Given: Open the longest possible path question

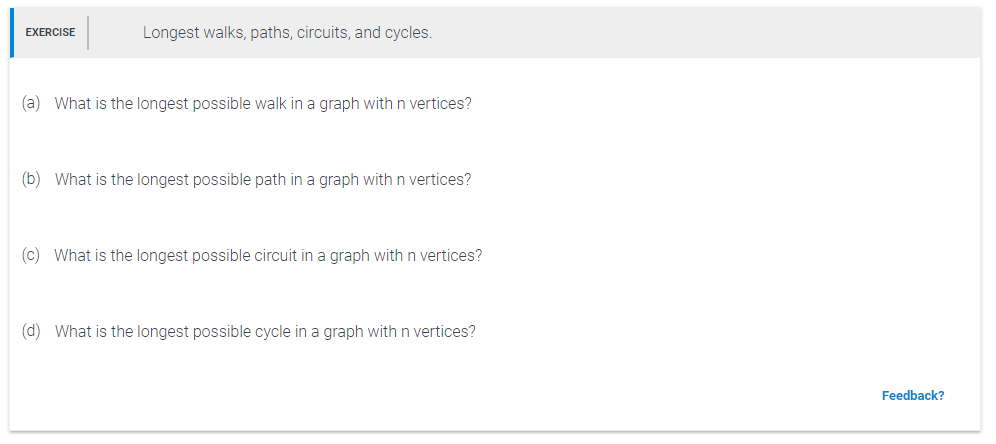Looking at the screenshot, I should point(263,180).
